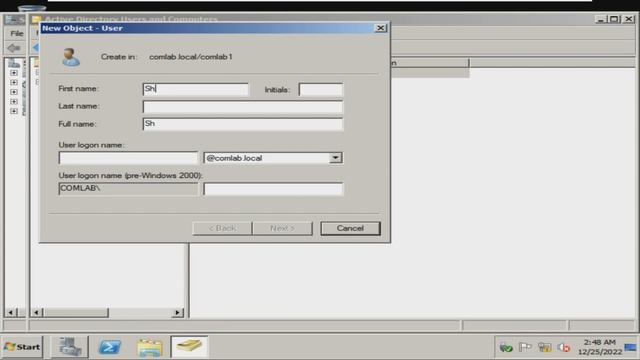Click the pre-Windows 2000 logon name field
The width and height of the screenshot is (640, 360).
273,189
